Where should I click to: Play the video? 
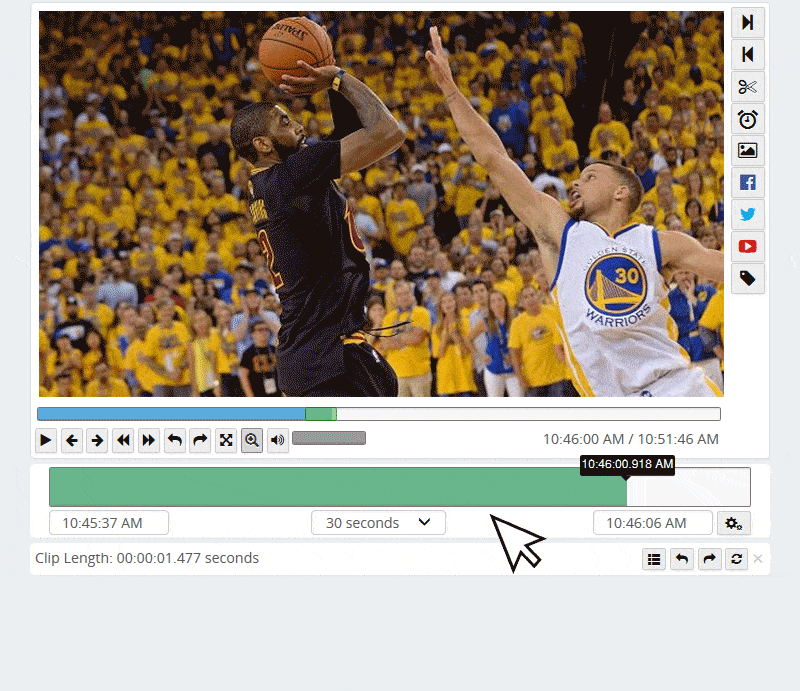tap(45, 440)
